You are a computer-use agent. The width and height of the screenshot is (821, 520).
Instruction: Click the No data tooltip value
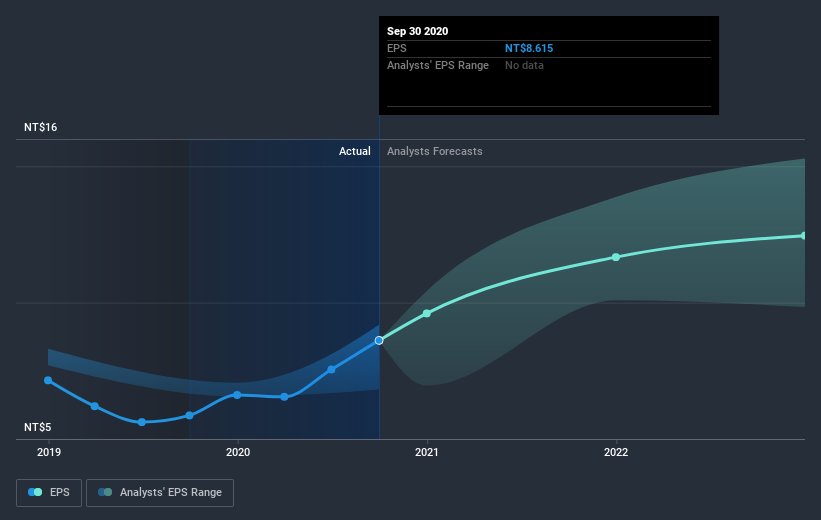[x=524, y=65]
